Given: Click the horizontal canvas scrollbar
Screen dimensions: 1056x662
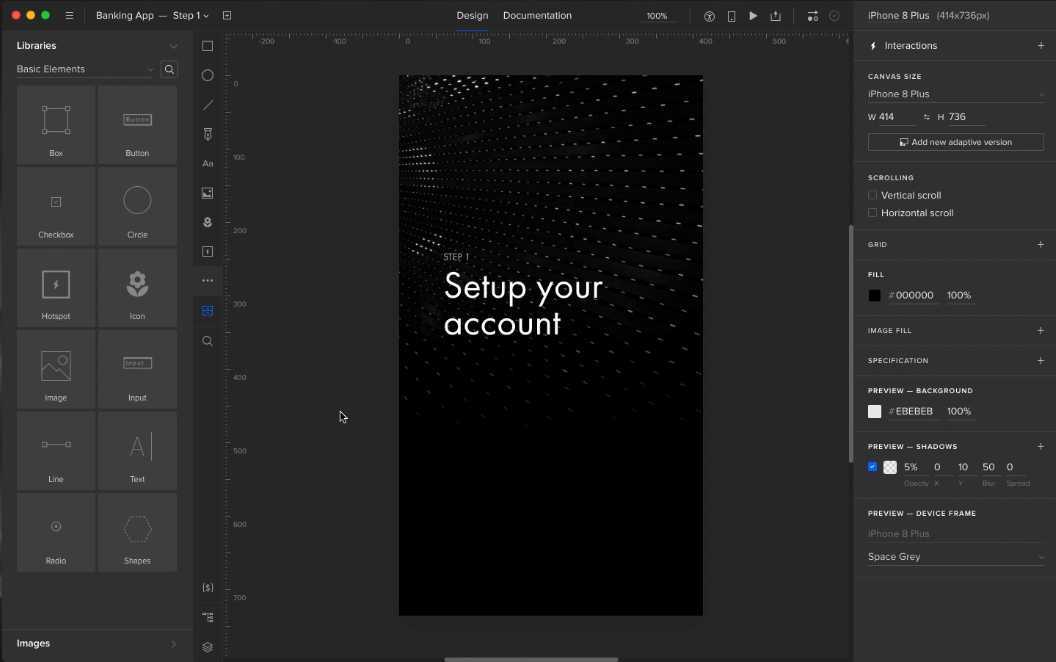Looking at the screenshot, I should point(531,659).
